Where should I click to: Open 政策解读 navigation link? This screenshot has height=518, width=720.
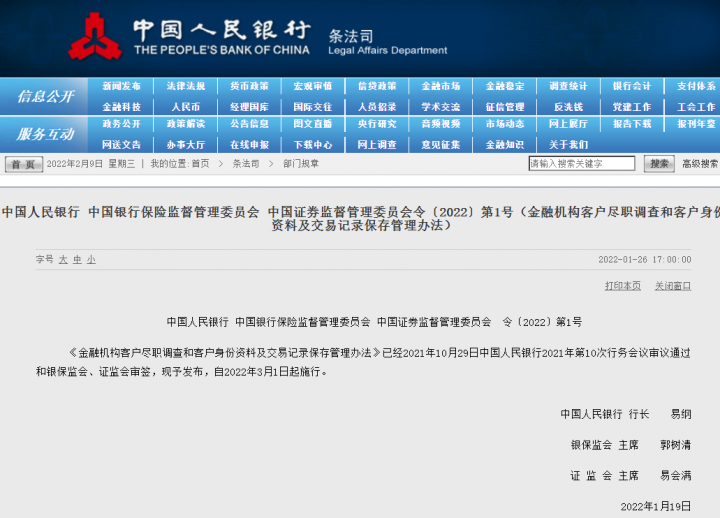click(x=186, y=124)
